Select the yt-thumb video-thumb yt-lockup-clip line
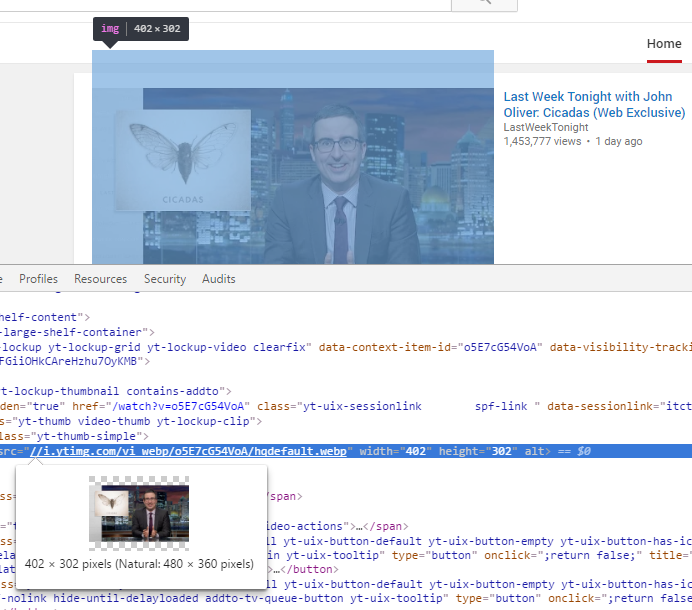This screenshot has width=692, height=610. 131,421
